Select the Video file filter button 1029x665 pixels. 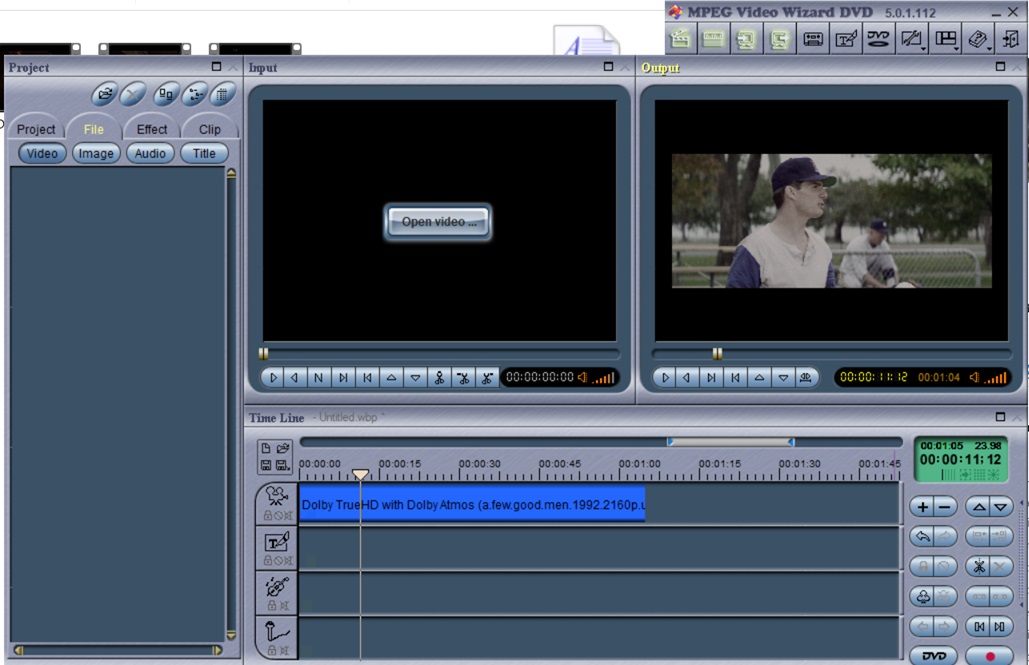point(42,154)
